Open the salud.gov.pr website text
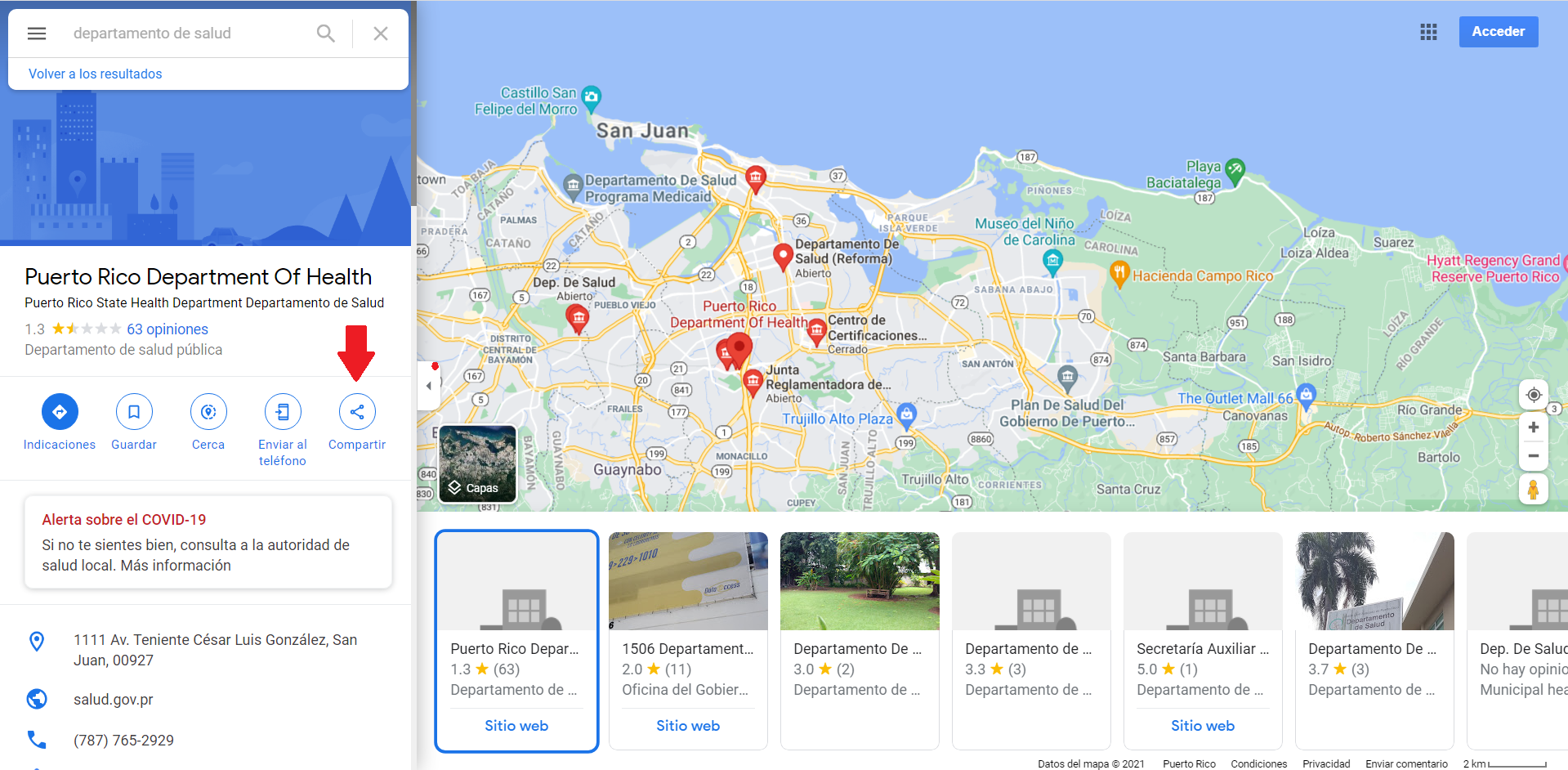Image resolution: width=1568 pixels, height=770 pixels. point(114,700)
